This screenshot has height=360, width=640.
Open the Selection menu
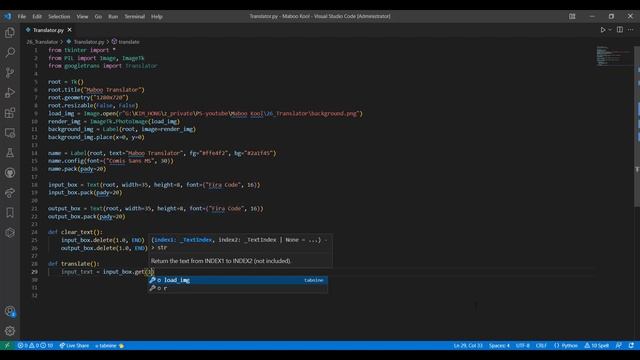tap(59, 16)
